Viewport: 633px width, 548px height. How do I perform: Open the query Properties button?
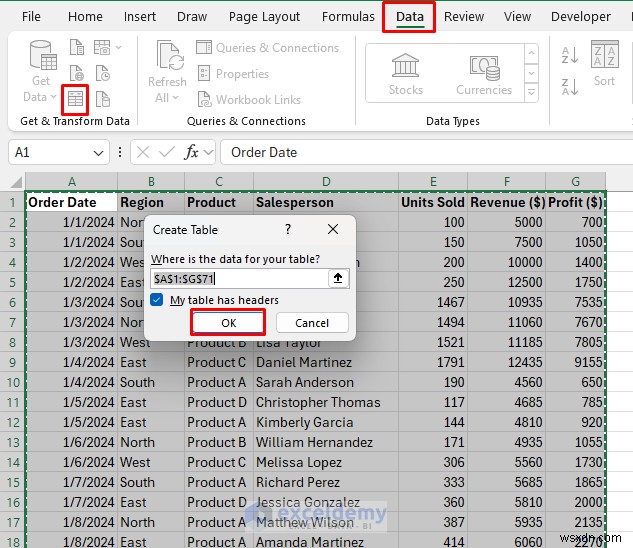[x=233, y=74]
